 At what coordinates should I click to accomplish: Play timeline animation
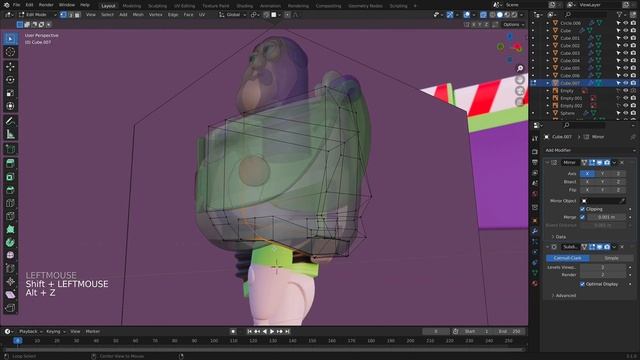272,331
